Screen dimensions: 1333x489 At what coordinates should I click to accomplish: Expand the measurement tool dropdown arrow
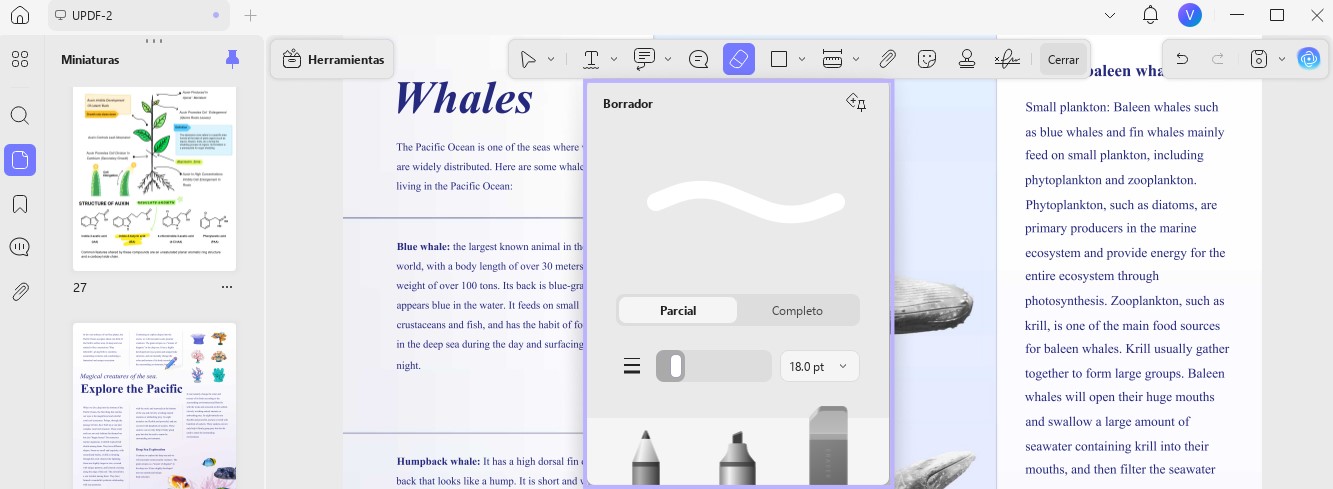(856, 60)
